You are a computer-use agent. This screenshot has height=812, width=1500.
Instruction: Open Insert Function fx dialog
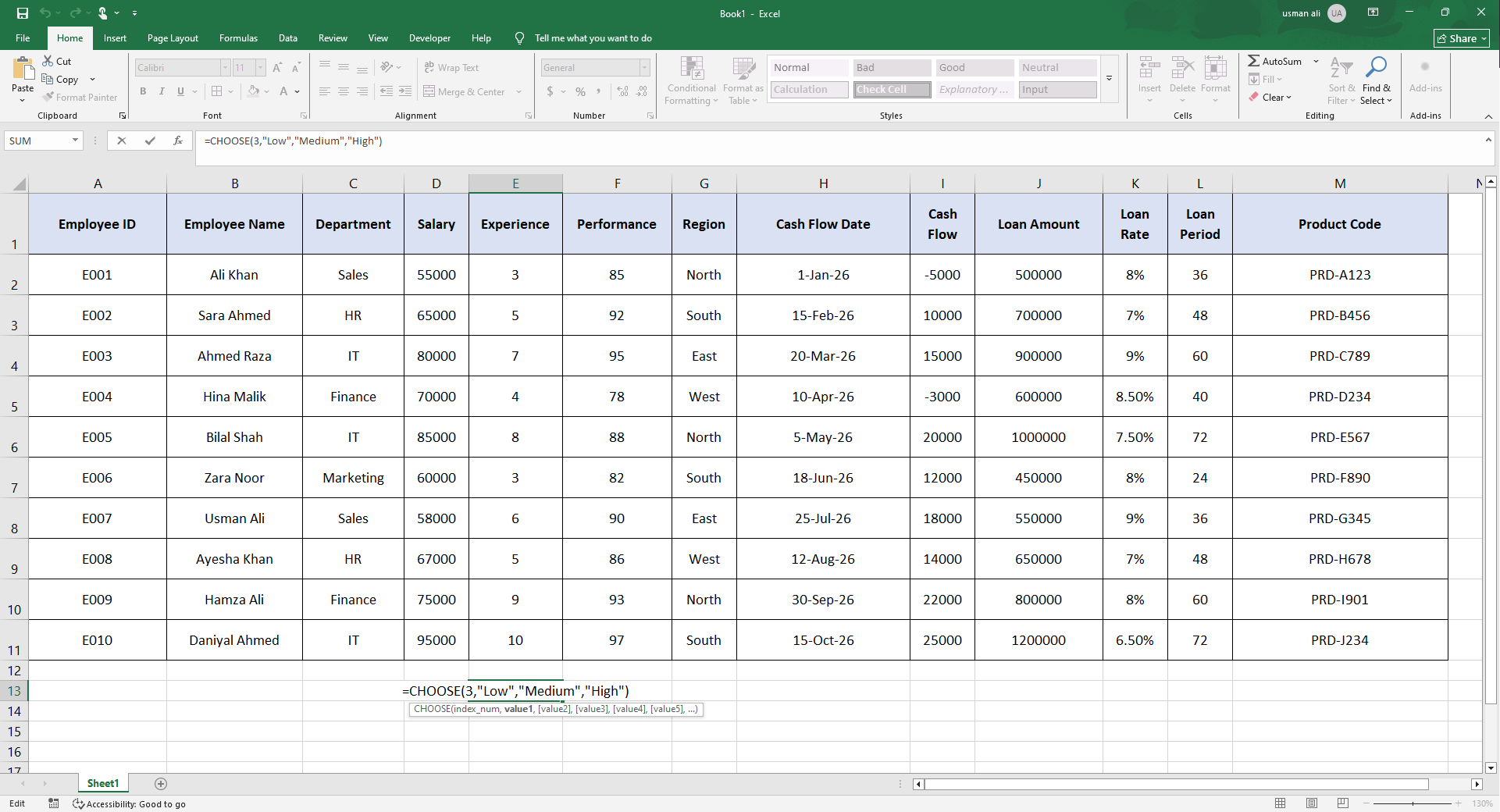tap(178, 141)
